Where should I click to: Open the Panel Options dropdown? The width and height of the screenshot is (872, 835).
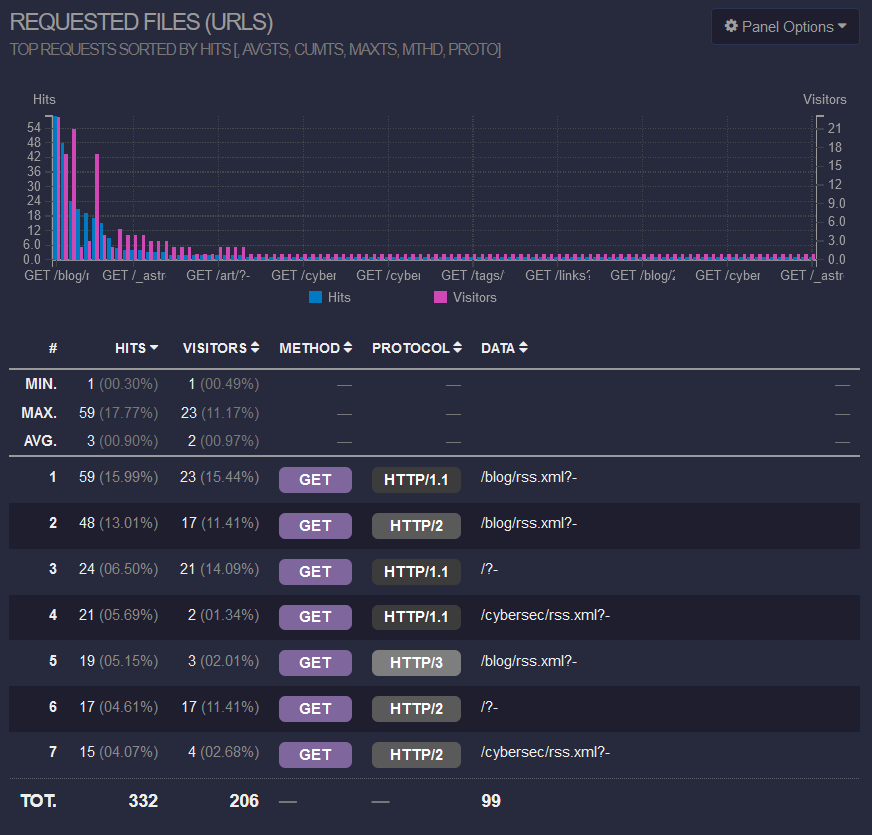785,27
